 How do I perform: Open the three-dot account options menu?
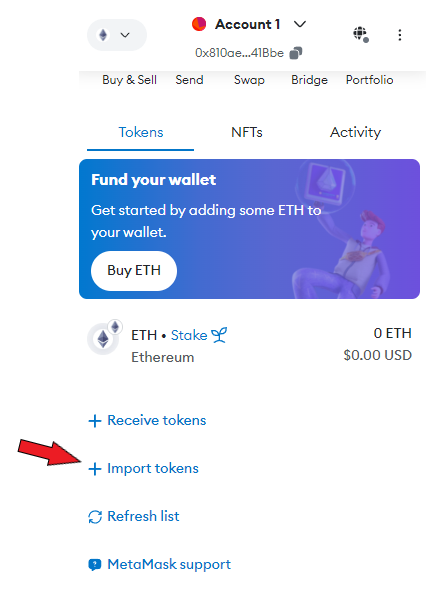pos(399,35)
